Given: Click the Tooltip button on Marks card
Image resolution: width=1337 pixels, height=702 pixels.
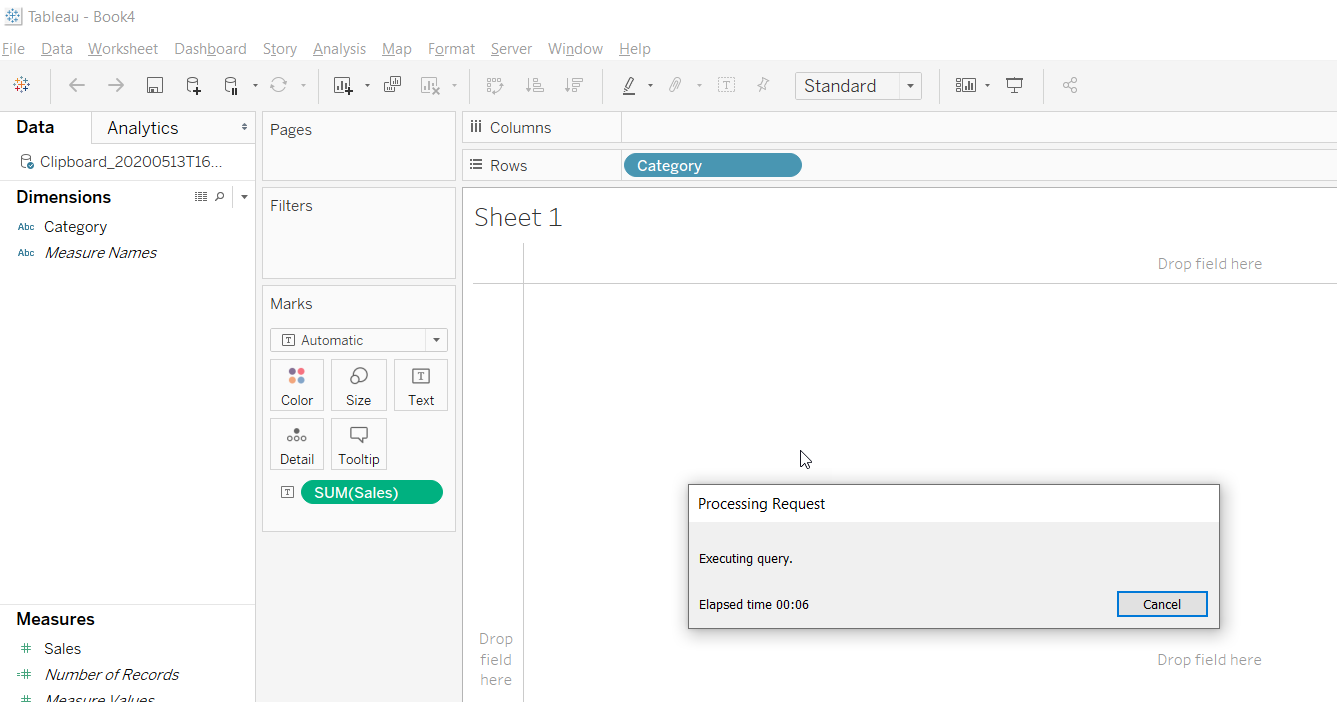Looking at the screenshot, I should click(x=358, y=444).
